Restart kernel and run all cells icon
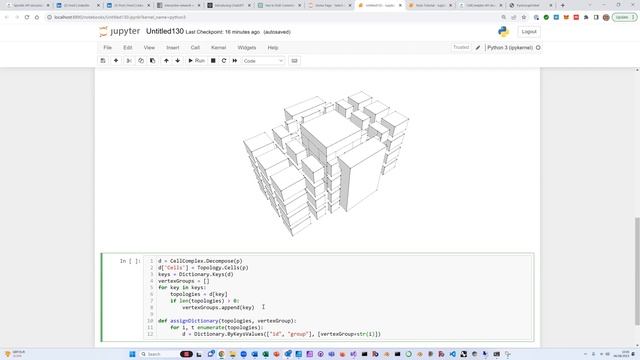640x360 pixels. coord(235,61)
